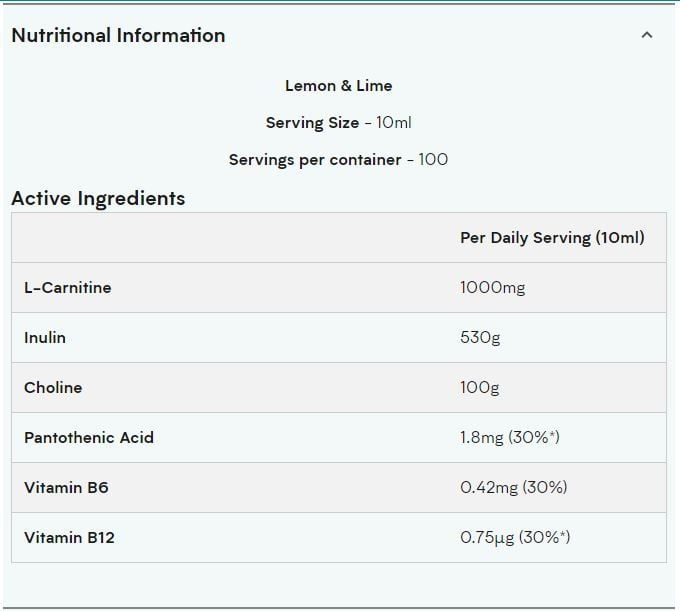Click the Nutritional Information heading

pos(118,35)
